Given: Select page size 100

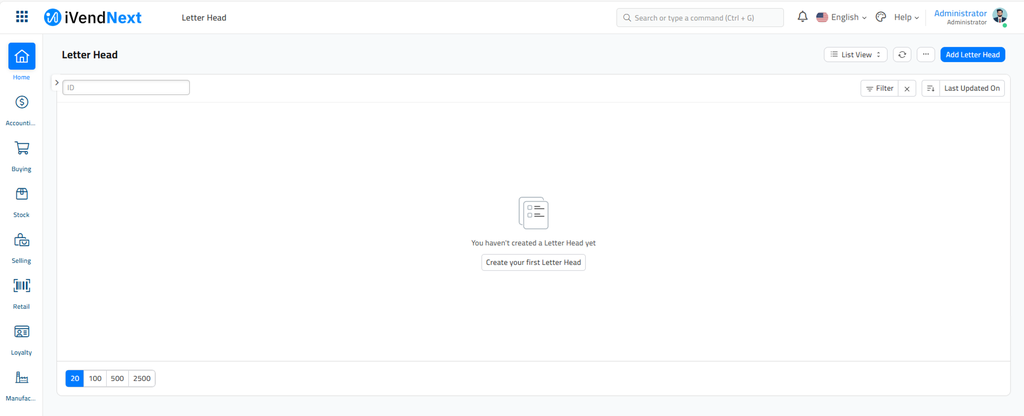Looking at the screenshot, I should pos(95,378).
